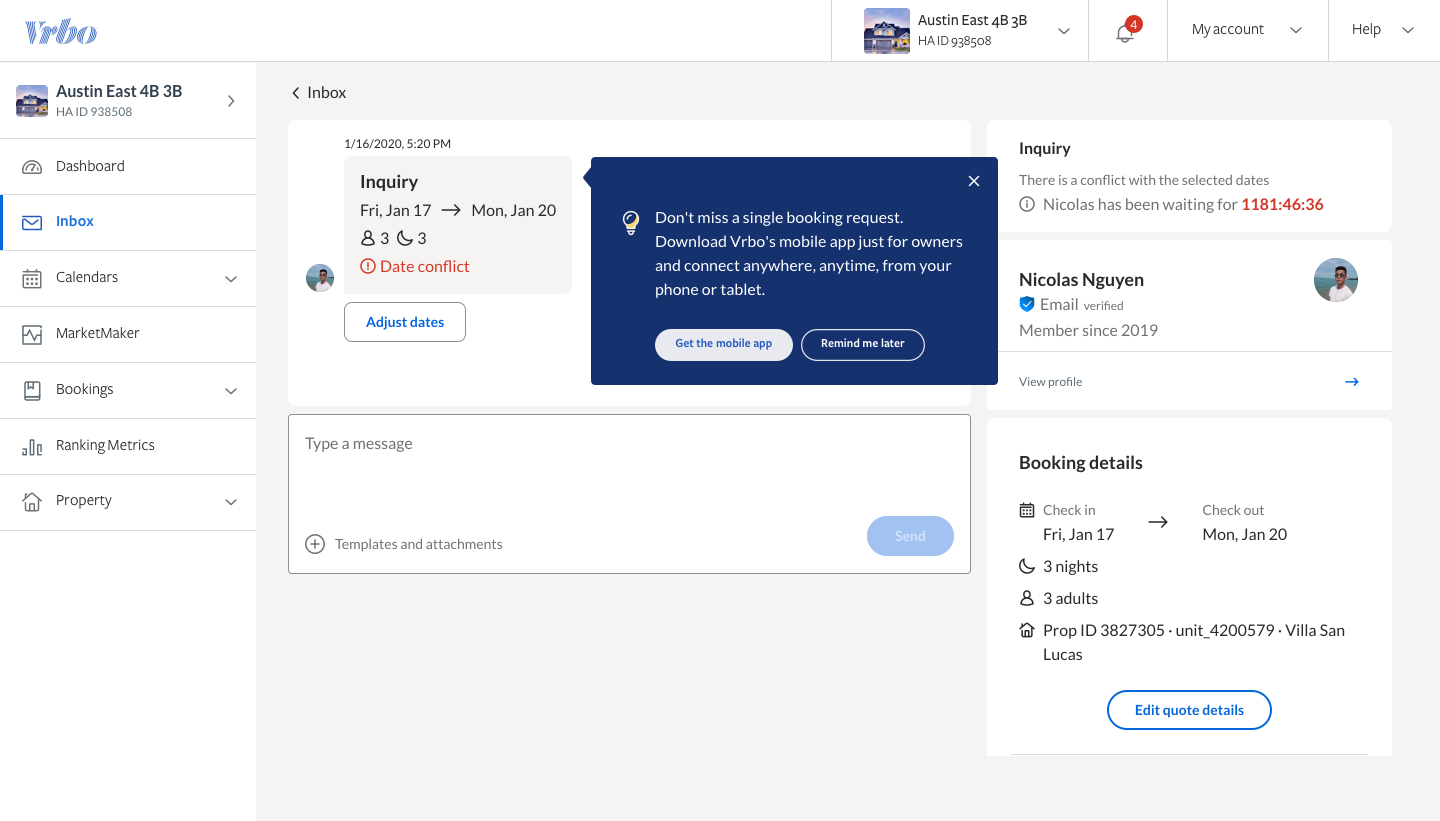Viewport: 1440px width, 821px height.
Task: Click the MarketMaker chart icon
Action: 32,334
